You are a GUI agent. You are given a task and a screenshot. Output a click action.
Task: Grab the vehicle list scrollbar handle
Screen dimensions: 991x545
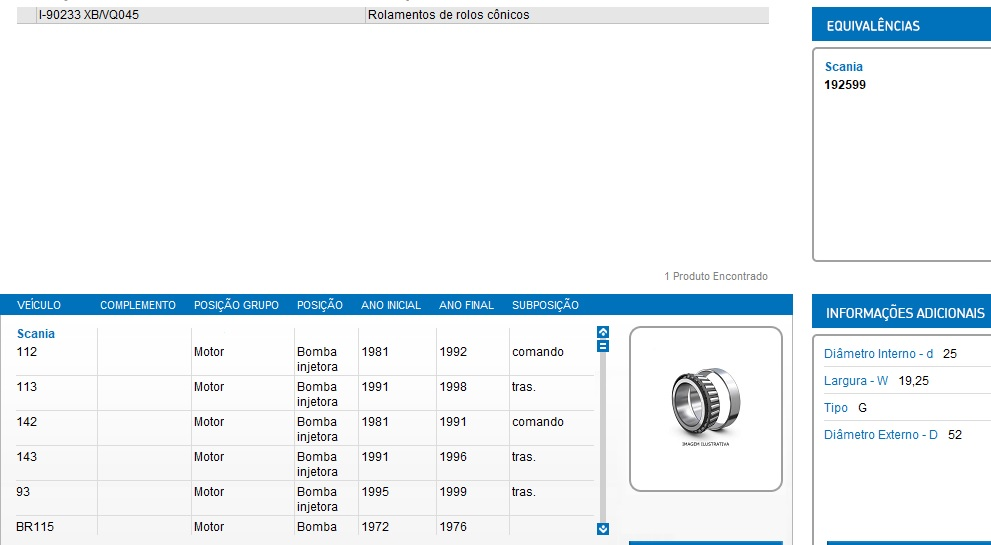pyautogui.click(x=602, y=346)
